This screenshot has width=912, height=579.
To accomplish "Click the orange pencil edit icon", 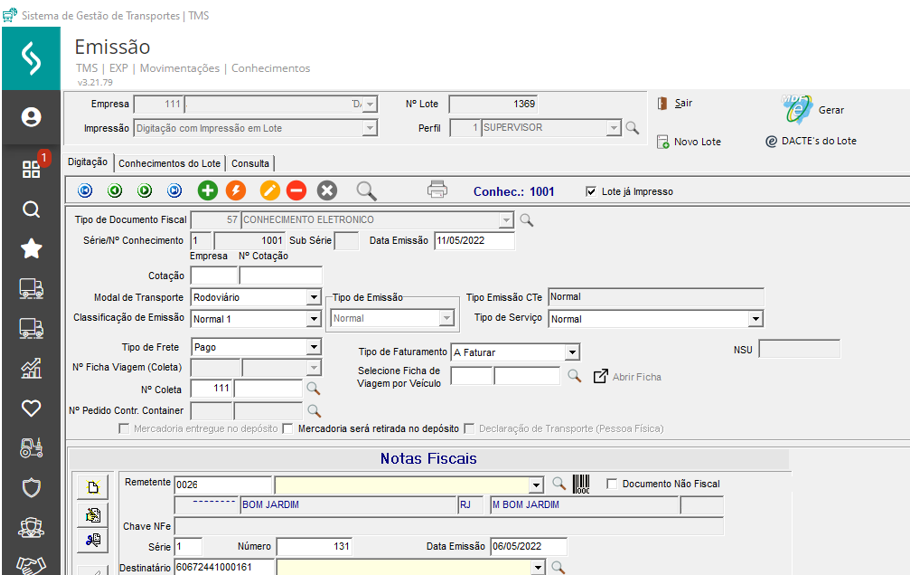I will pyautogui.click(x=269, y=191).
